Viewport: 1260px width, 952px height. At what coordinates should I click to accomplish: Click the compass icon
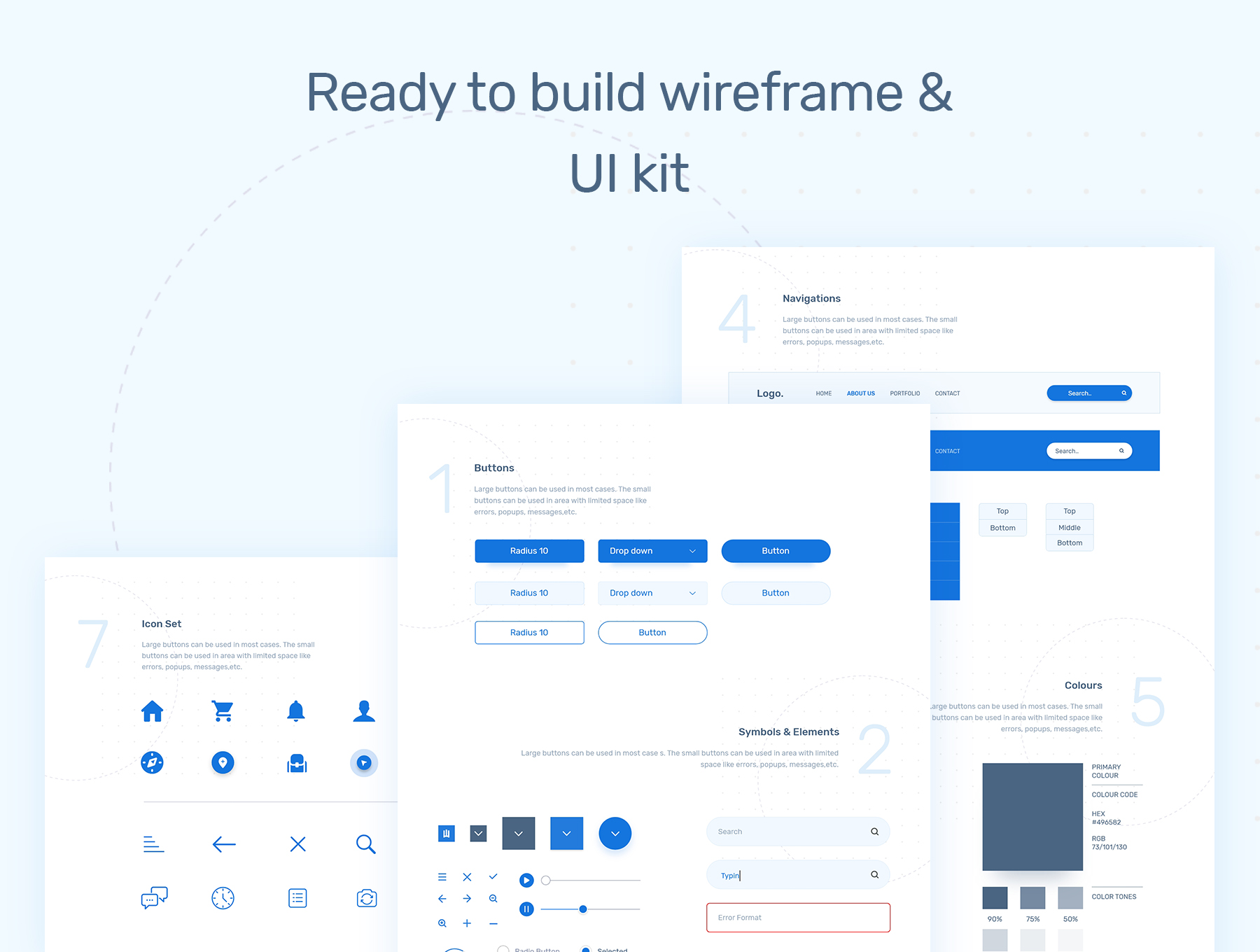[152, 762]
